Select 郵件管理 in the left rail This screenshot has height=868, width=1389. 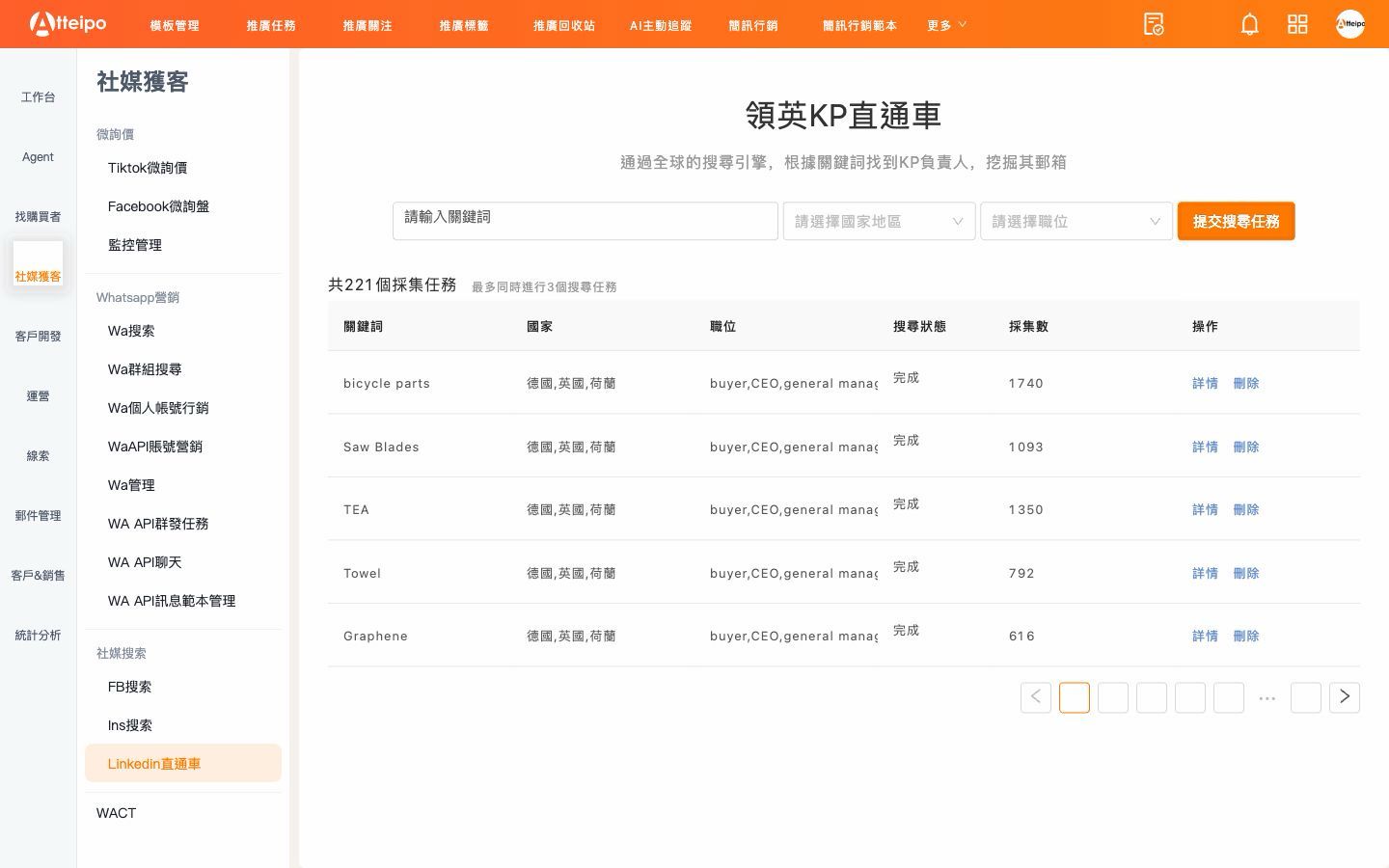(x=38, y=515)
